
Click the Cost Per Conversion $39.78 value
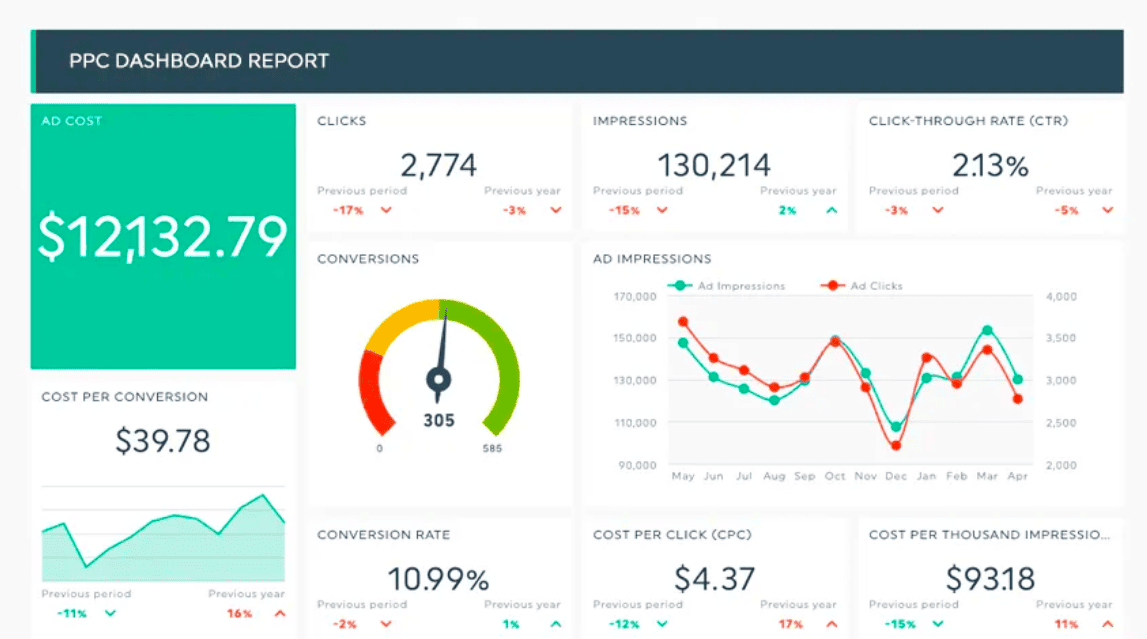click(163, 441)
